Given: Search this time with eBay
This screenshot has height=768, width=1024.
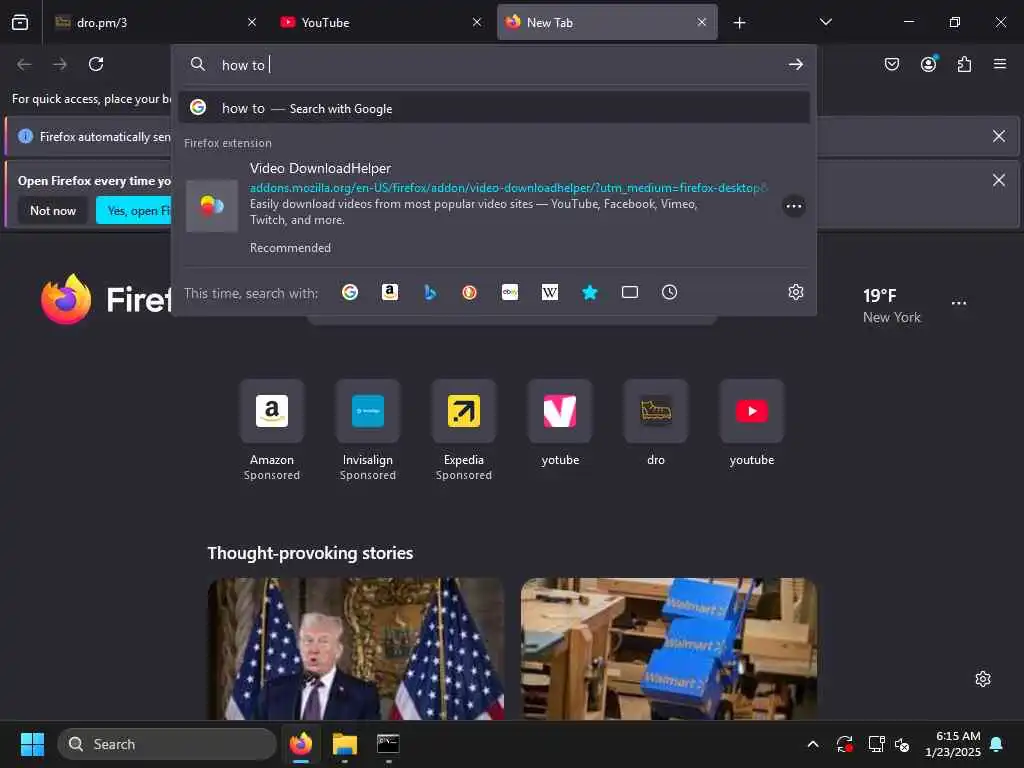Looking at the screenshot, I should click(x=510, y=292).
